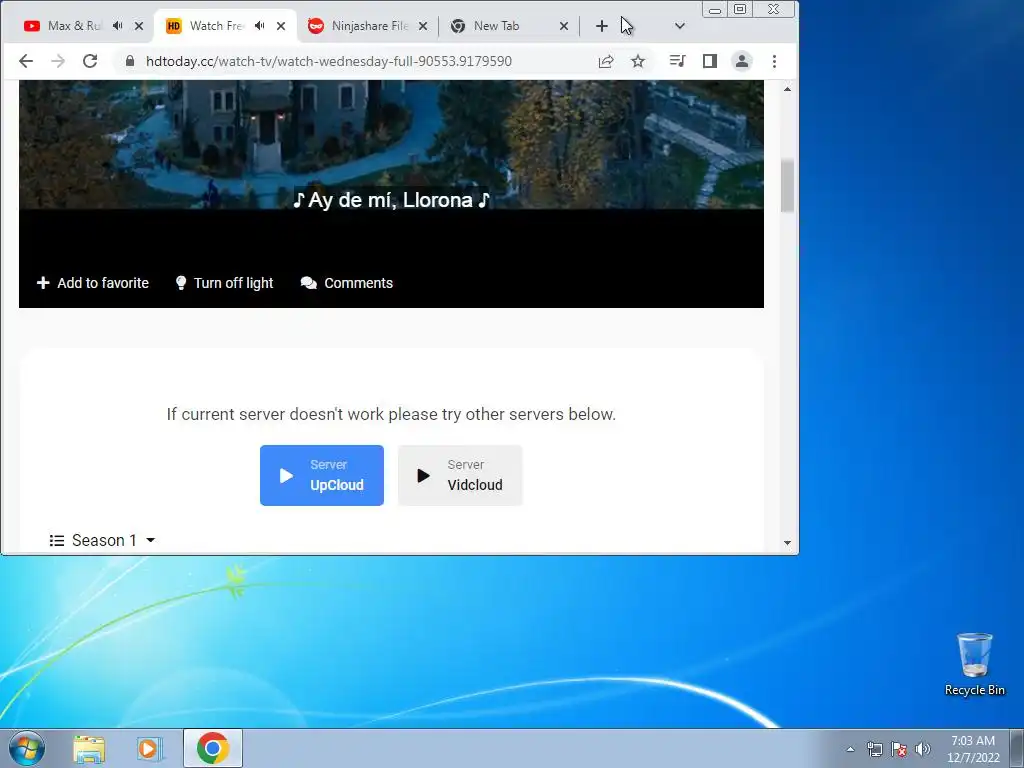This screenshot has width=1024, height=768.
Task: Focus the address bar showing hdtoday.cc URL
Action: (x=328, y=61)
